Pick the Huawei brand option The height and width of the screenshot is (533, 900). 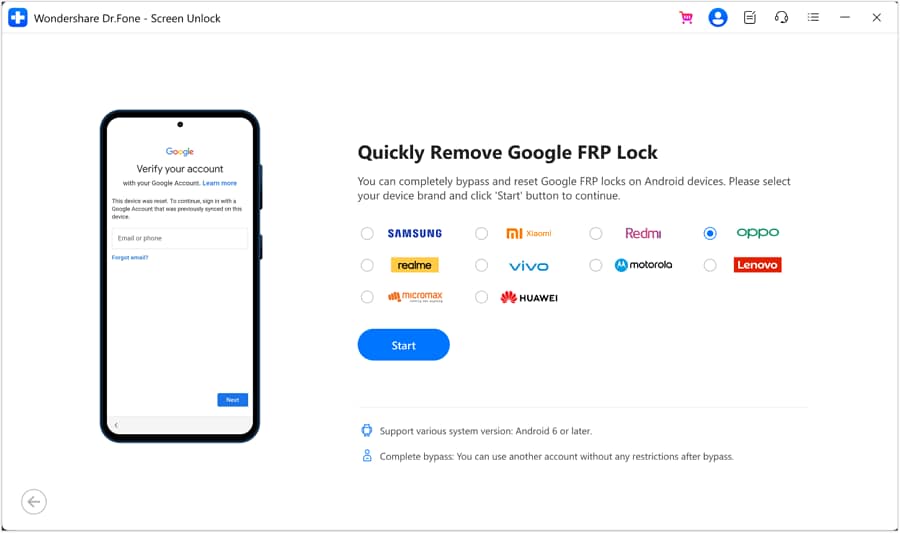pyautogui.click(x=482, y=297)
